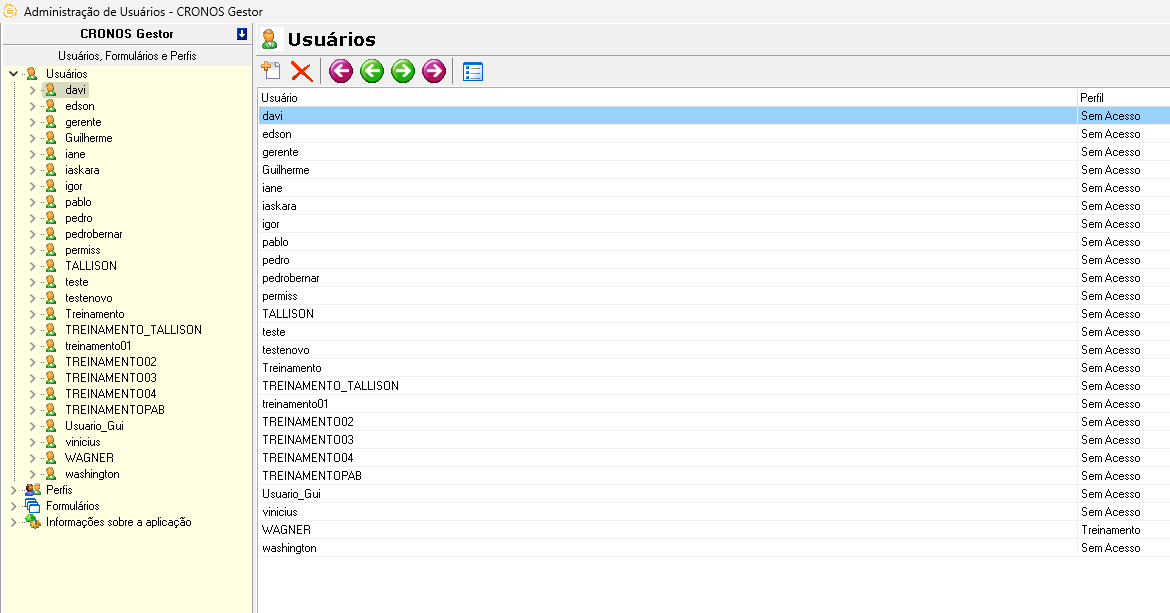The width and height of the screenshot is (1170, 613).
Task: Expand the pedrobernar tree node
Action: pos(32,234)
